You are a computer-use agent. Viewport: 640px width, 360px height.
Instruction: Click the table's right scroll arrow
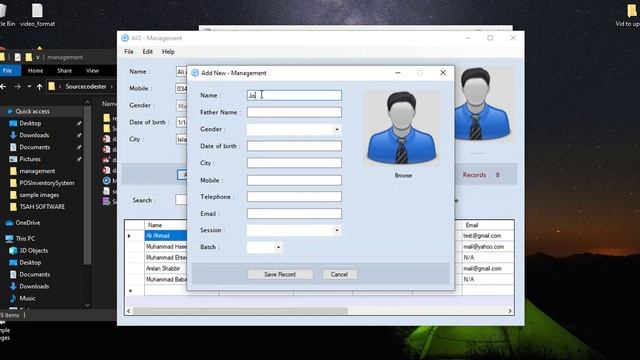tap(510, 311)
